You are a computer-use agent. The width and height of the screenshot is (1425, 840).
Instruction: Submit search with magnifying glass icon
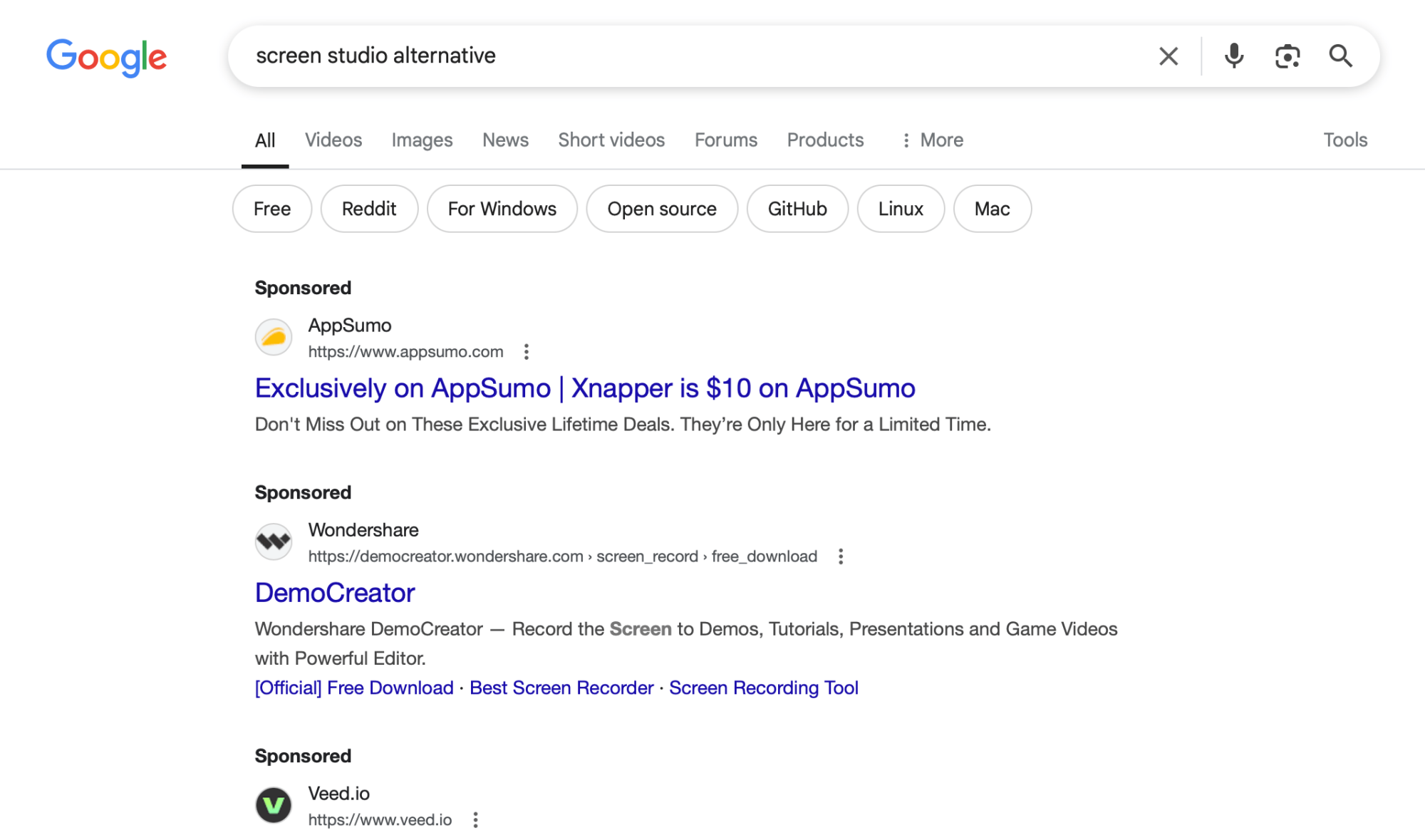click(x=1340, y=56)
